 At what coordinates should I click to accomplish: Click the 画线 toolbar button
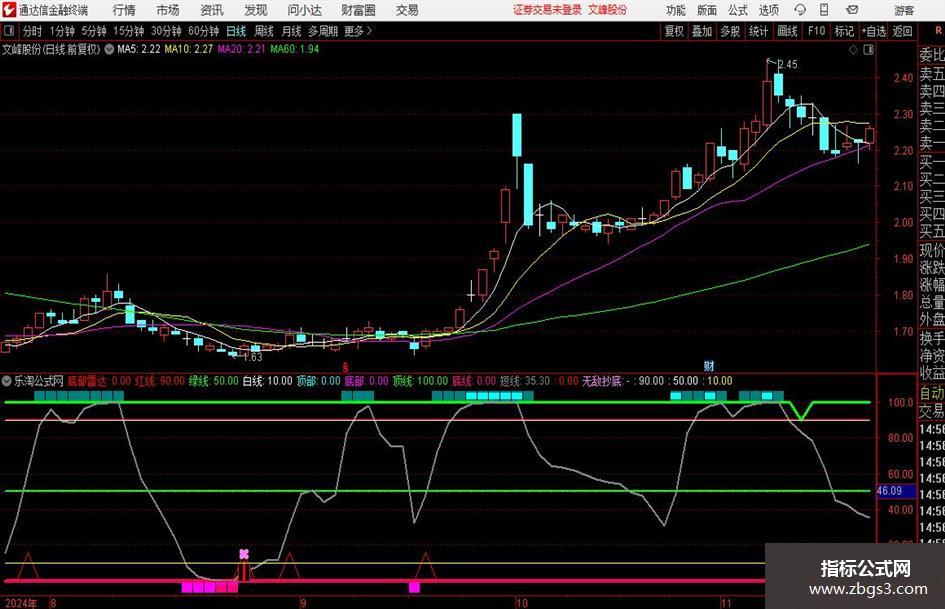[x=787, y=31]
